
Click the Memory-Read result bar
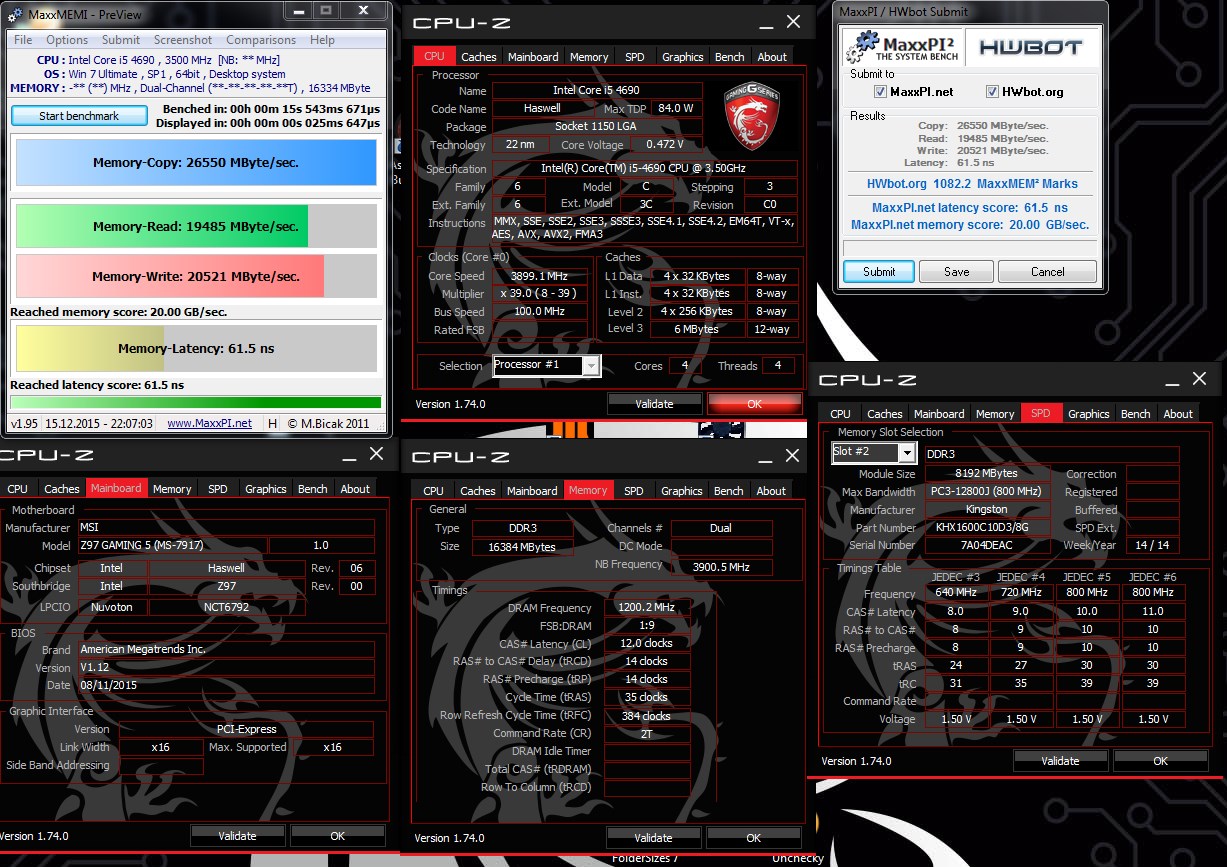[x=196, y=227]
